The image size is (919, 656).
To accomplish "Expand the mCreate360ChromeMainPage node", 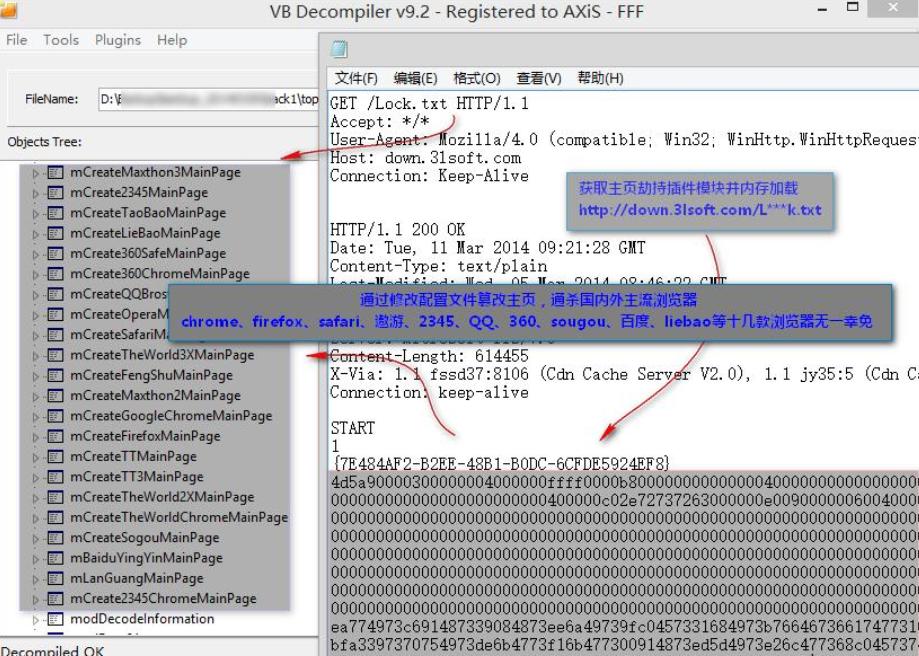I will (36, 275).
